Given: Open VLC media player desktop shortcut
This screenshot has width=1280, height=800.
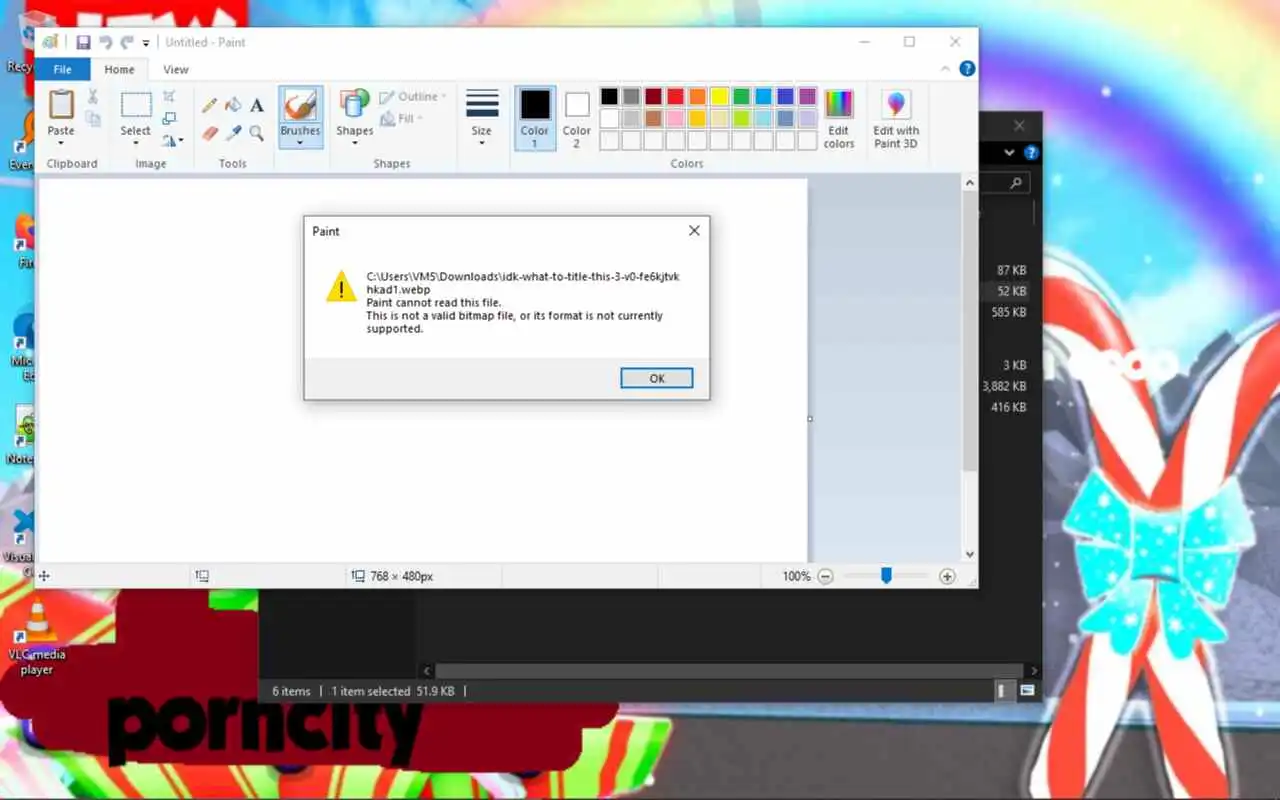Looking at the screenshot, I should pos(37,636).
